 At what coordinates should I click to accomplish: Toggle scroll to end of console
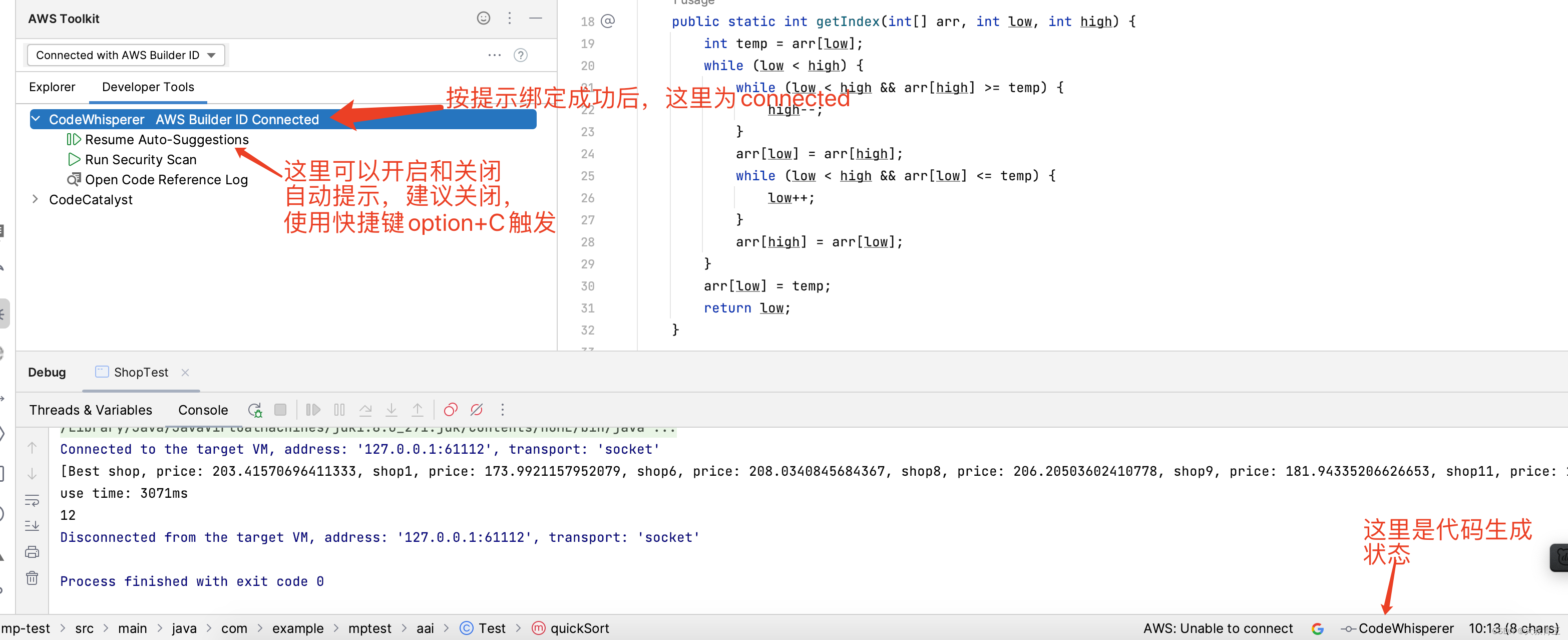coord(32,525)
